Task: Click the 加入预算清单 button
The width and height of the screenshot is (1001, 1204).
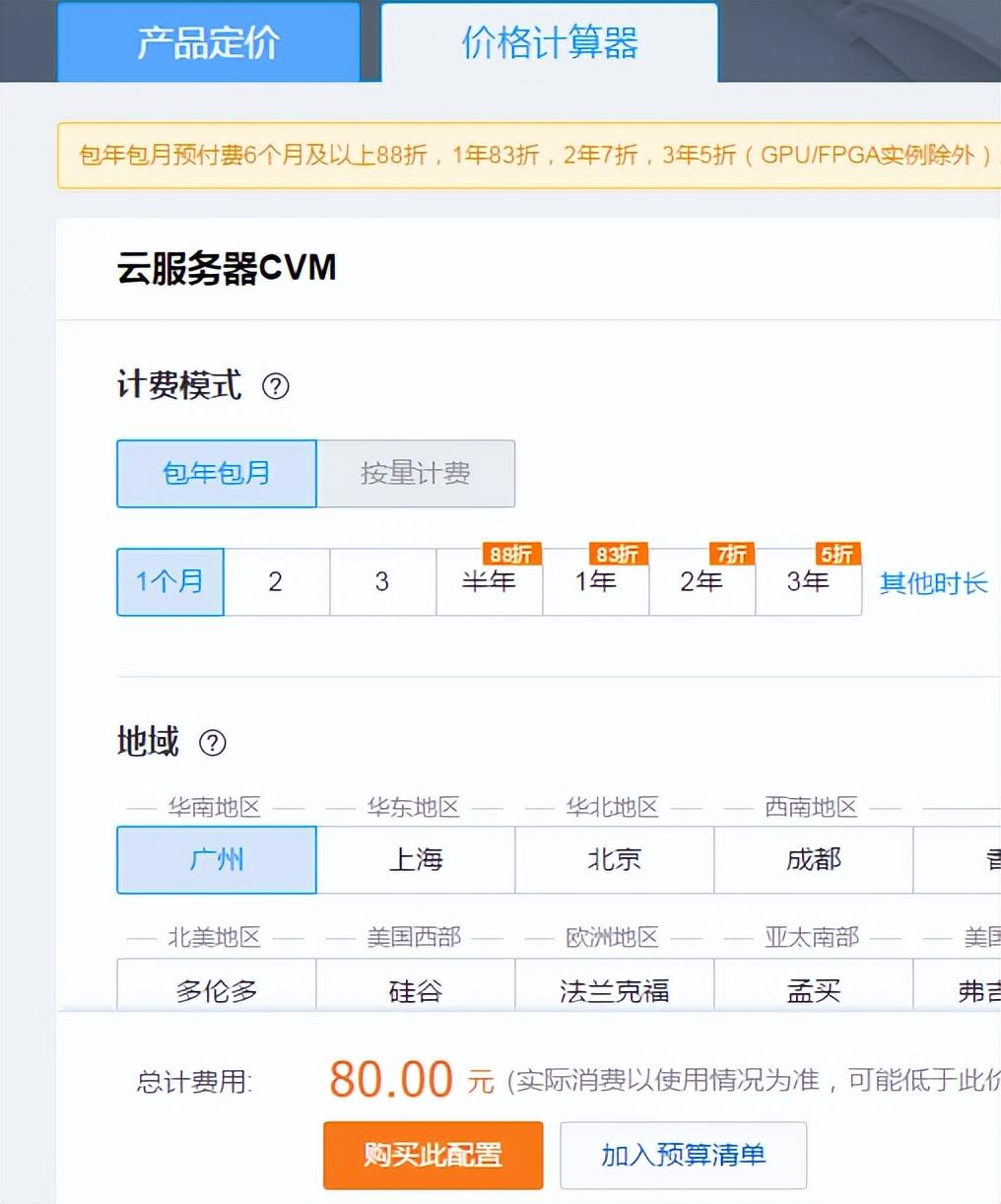Action: click(x=684, y=1155)
